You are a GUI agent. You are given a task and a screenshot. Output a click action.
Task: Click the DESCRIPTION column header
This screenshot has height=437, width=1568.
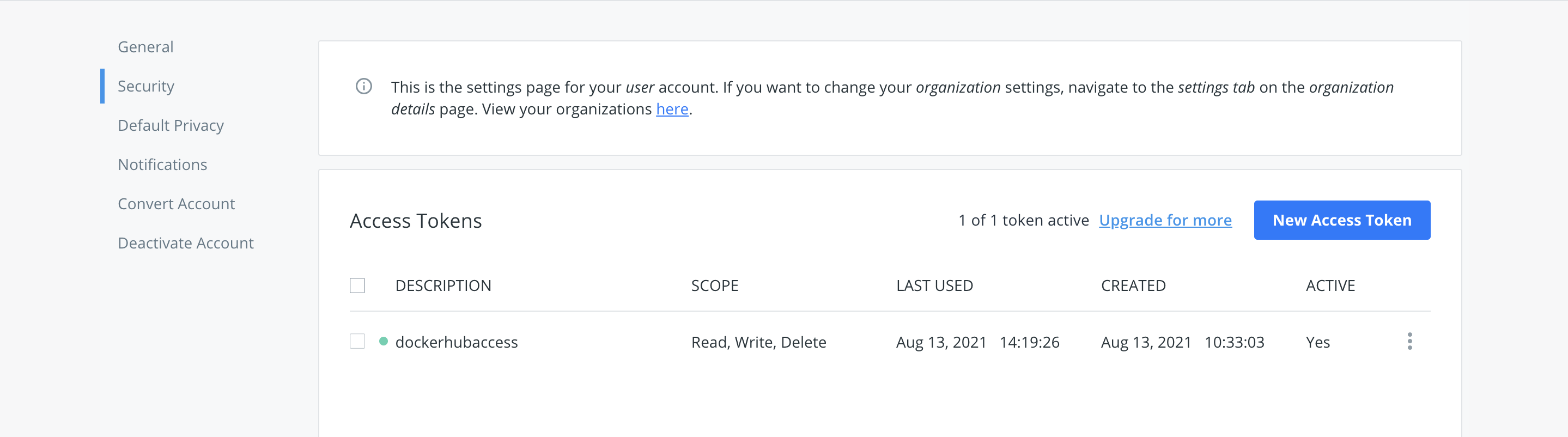click(x=443, y=286)
